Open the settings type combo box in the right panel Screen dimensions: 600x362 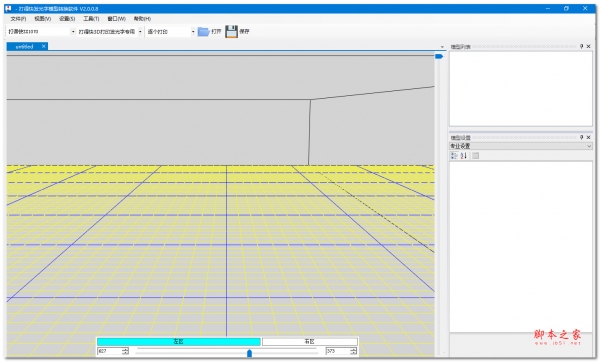point(521,146)
